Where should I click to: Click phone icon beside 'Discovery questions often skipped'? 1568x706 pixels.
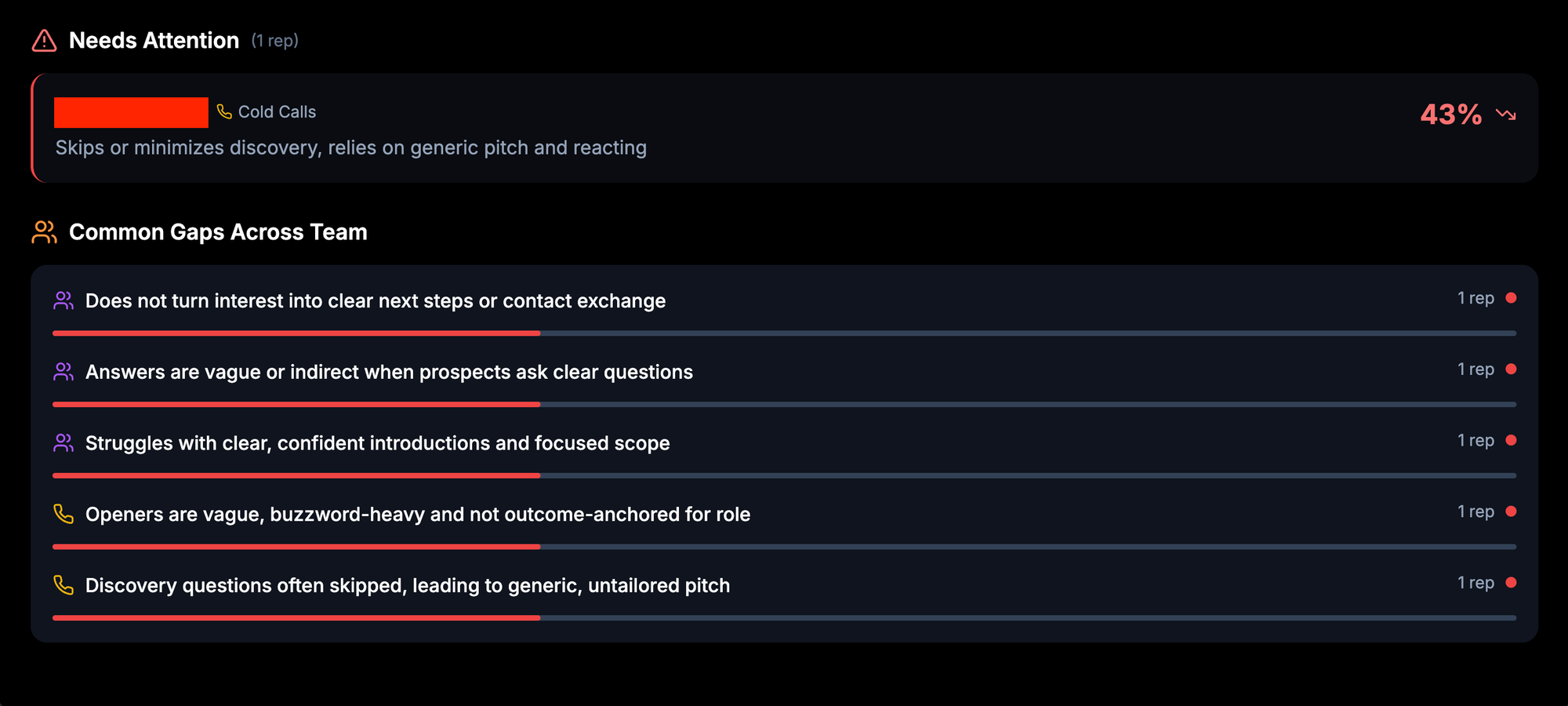[64, 585]
